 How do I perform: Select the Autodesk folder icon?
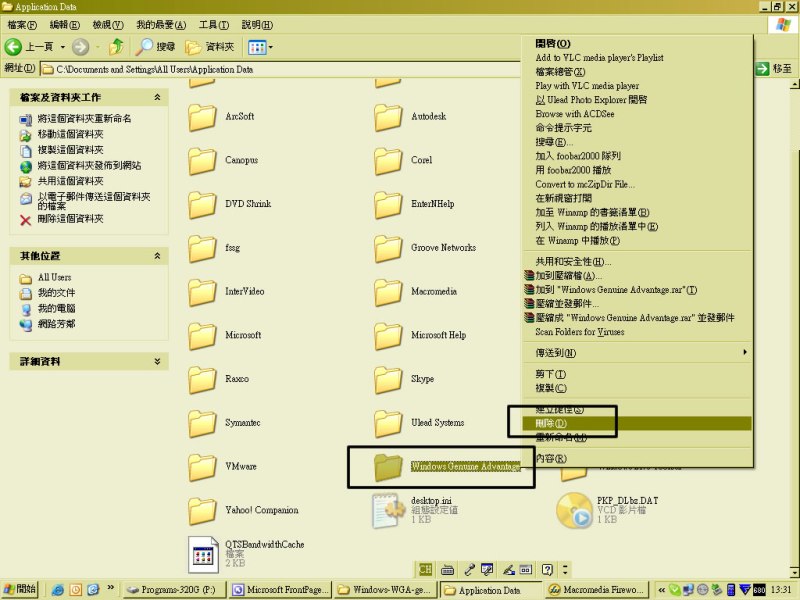[388, 117]
